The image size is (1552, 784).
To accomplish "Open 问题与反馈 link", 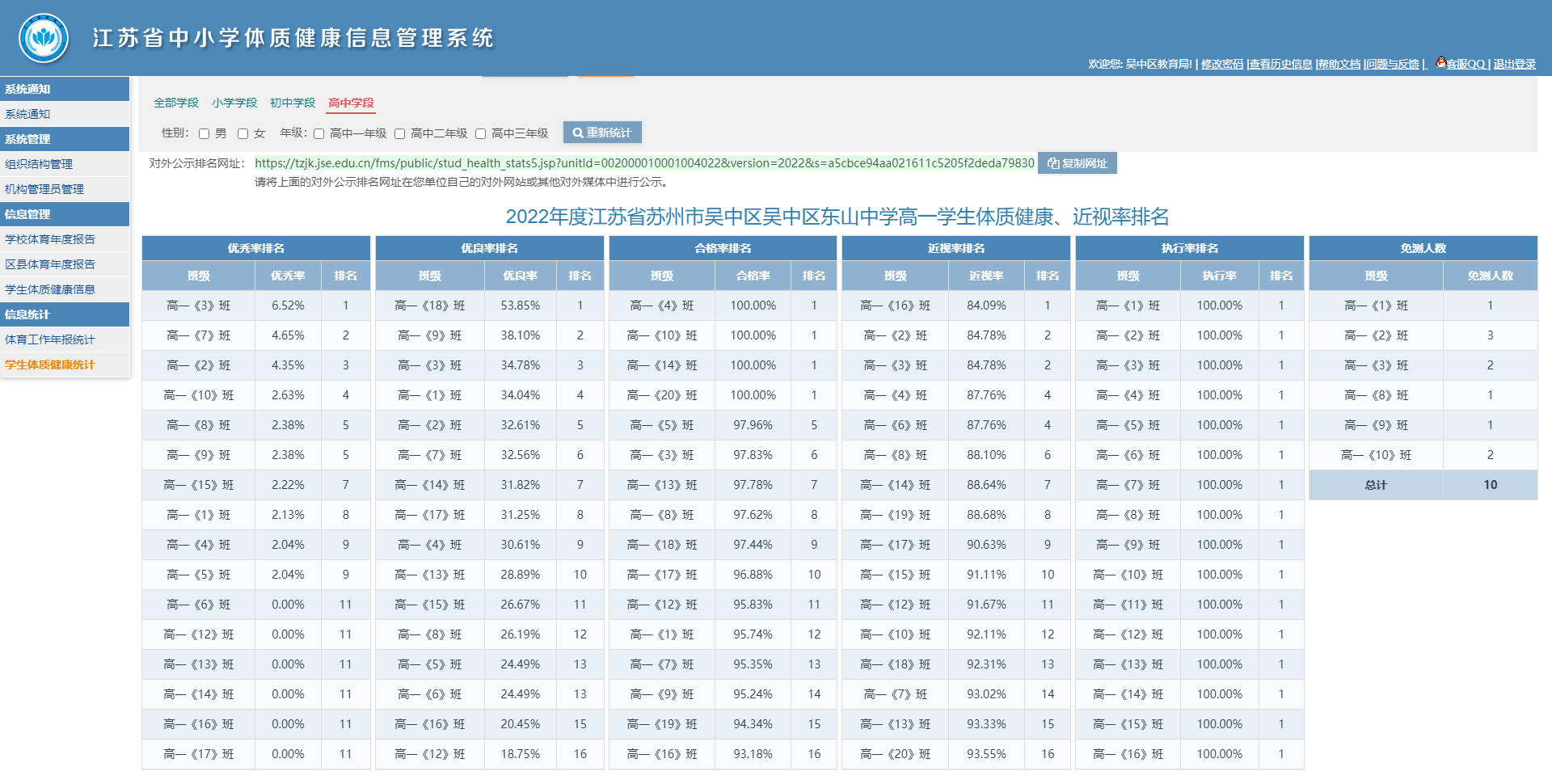I will point(1393,64).
